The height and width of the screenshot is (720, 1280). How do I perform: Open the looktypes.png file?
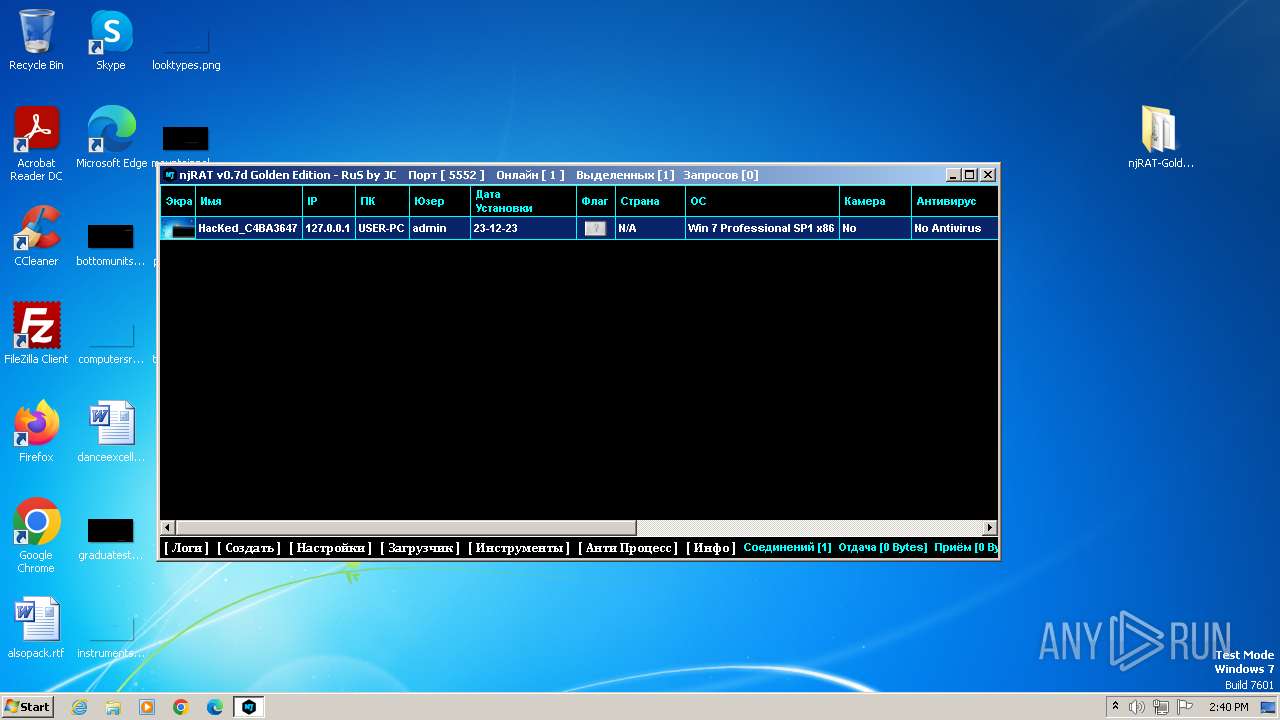tap(186, 47)
